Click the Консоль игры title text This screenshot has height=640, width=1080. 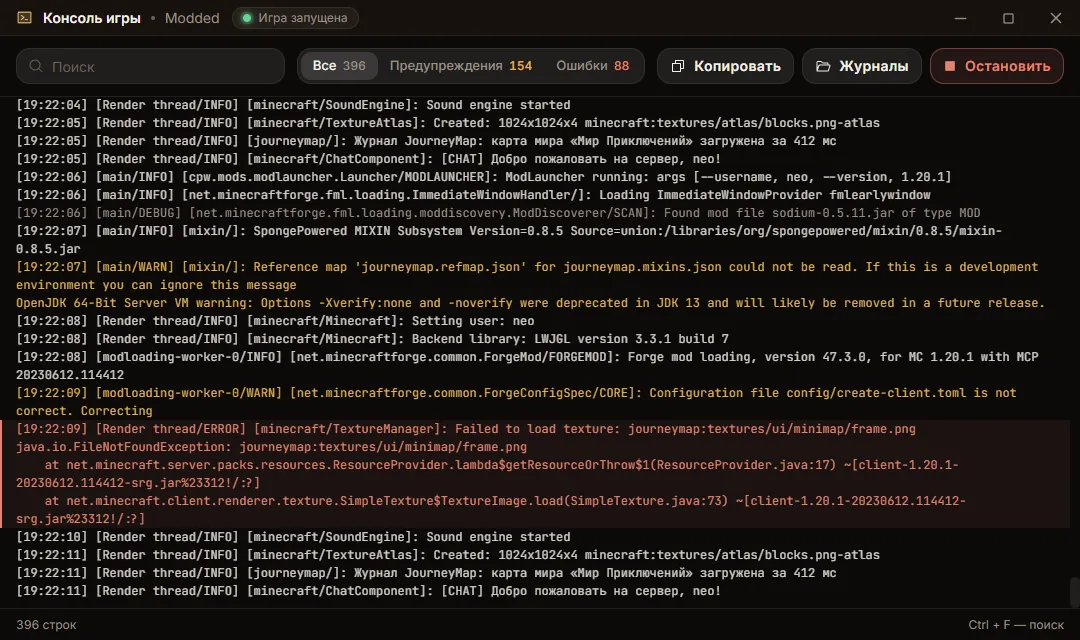pyautogui.click(x=92, y=18)
